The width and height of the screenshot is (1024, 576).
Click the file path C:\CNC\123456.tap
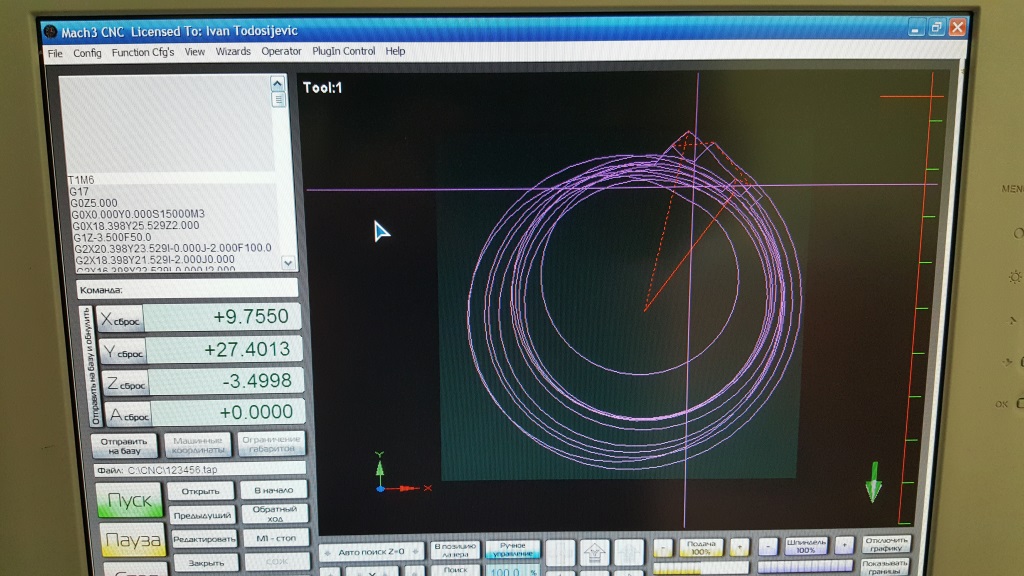tap(172, 470)
